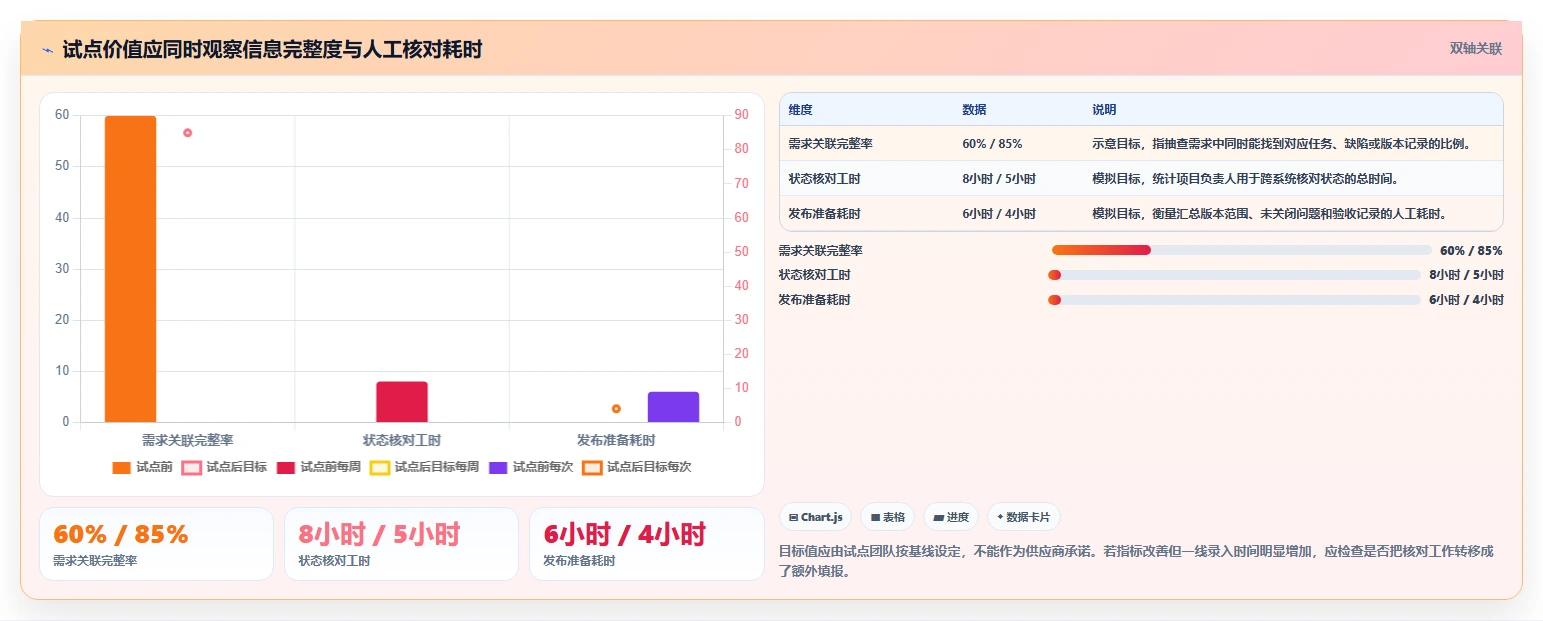Click the purple 发布准备耗时 bar in chart
The image size is (1543, 621).
(673, 407)
